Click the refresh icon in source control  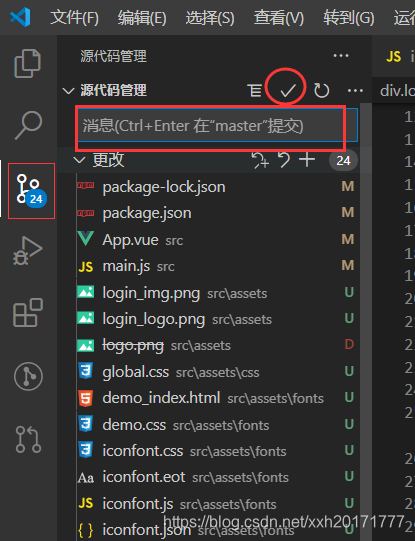pos(321,91)
